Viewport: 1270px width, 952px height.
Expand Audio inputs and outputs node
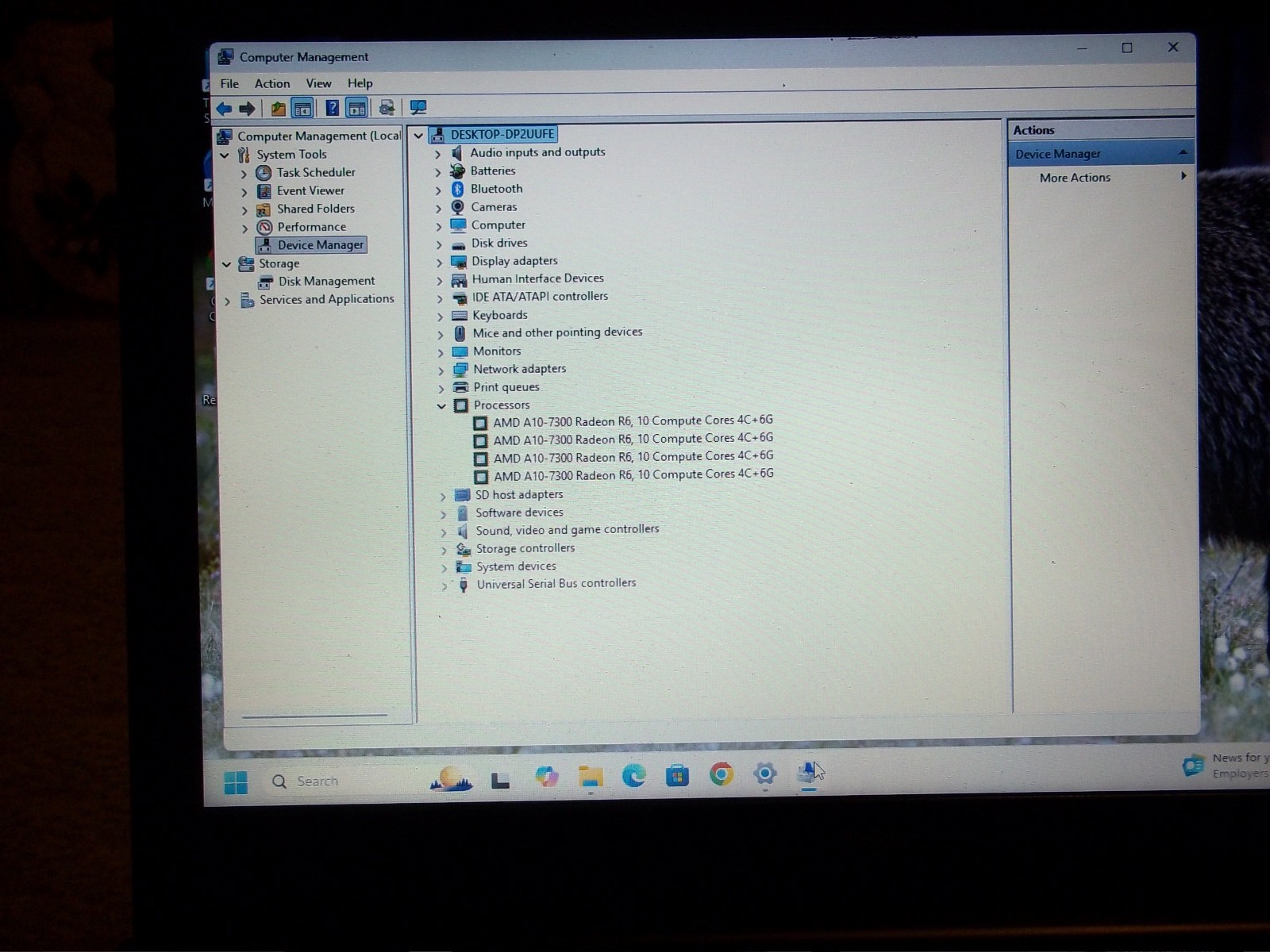pos(438,153)
